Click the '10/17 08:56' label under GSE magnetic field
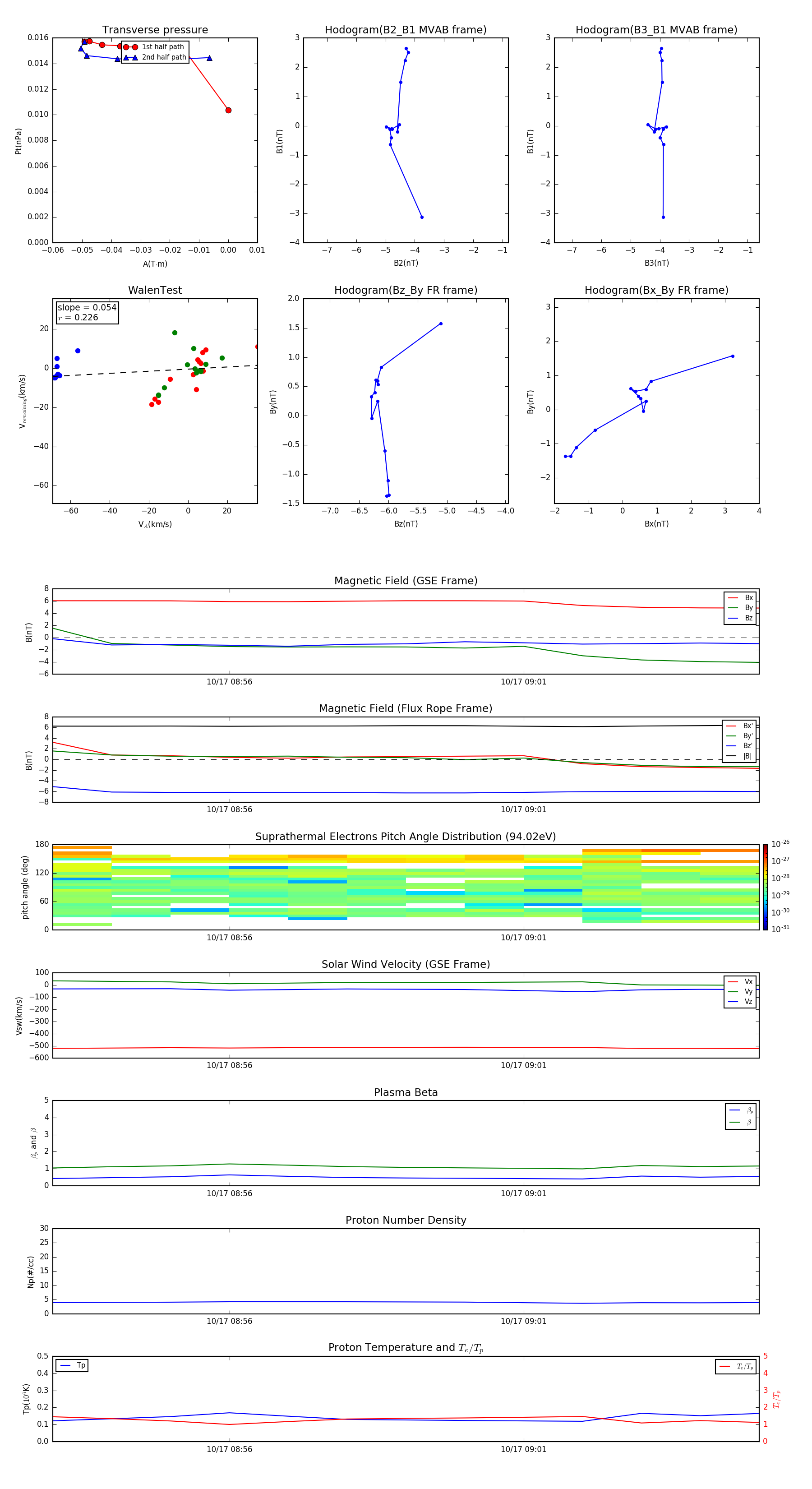The height and width of the screenshot is (1489, 812). [230, 681]
